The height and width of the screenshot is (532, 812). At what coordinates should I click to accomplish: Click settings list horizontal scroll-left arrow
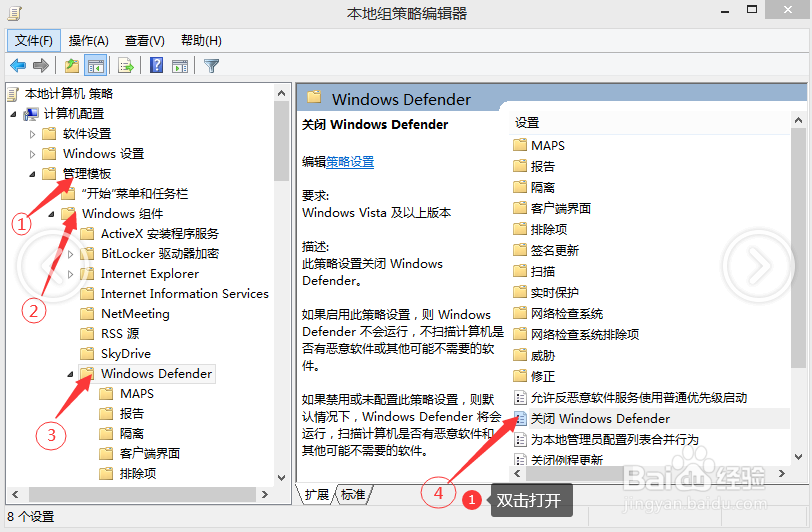coord(517,473)
